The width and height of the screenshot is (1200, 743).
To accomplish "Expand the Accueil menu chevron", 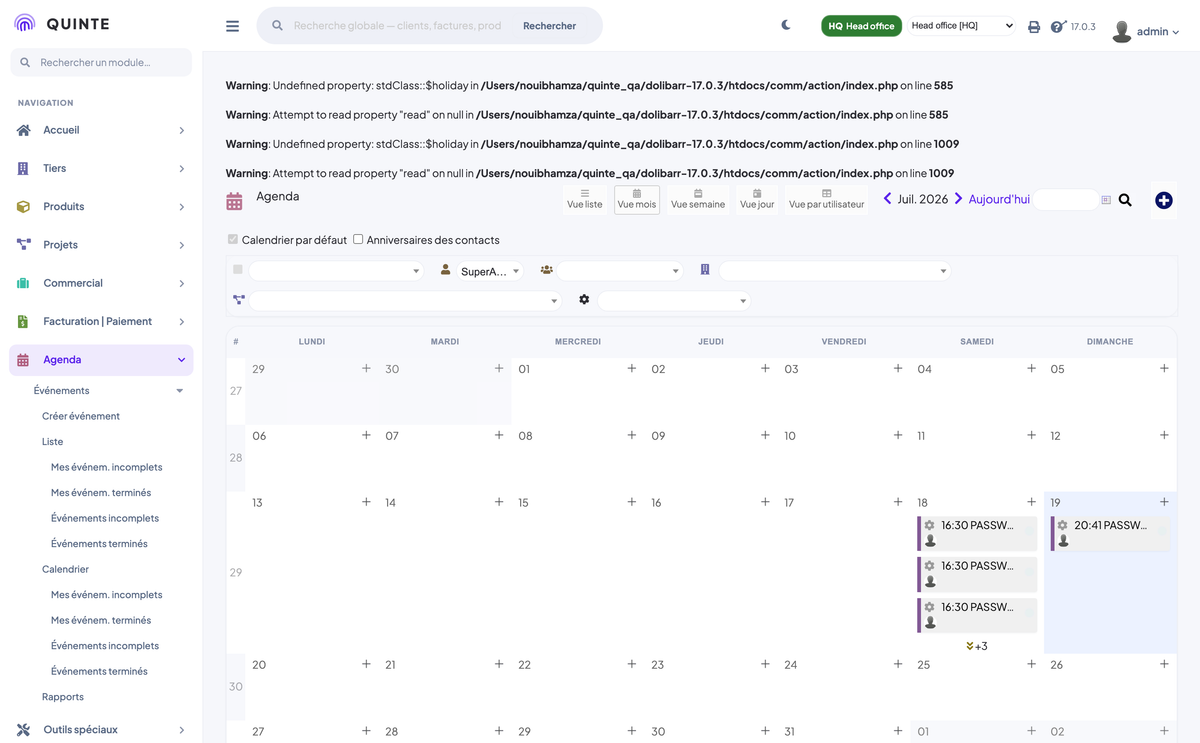I will click(x=181, y=130).
